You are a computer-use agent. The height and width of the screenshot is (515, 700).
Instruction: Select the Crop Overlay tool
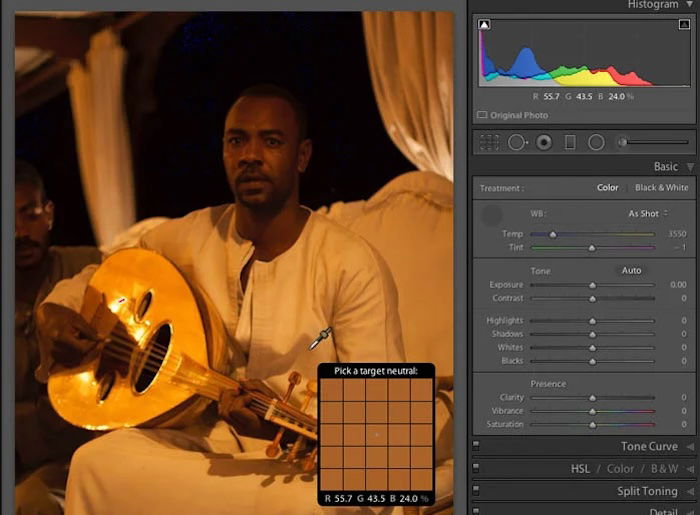tap(489, 143)
